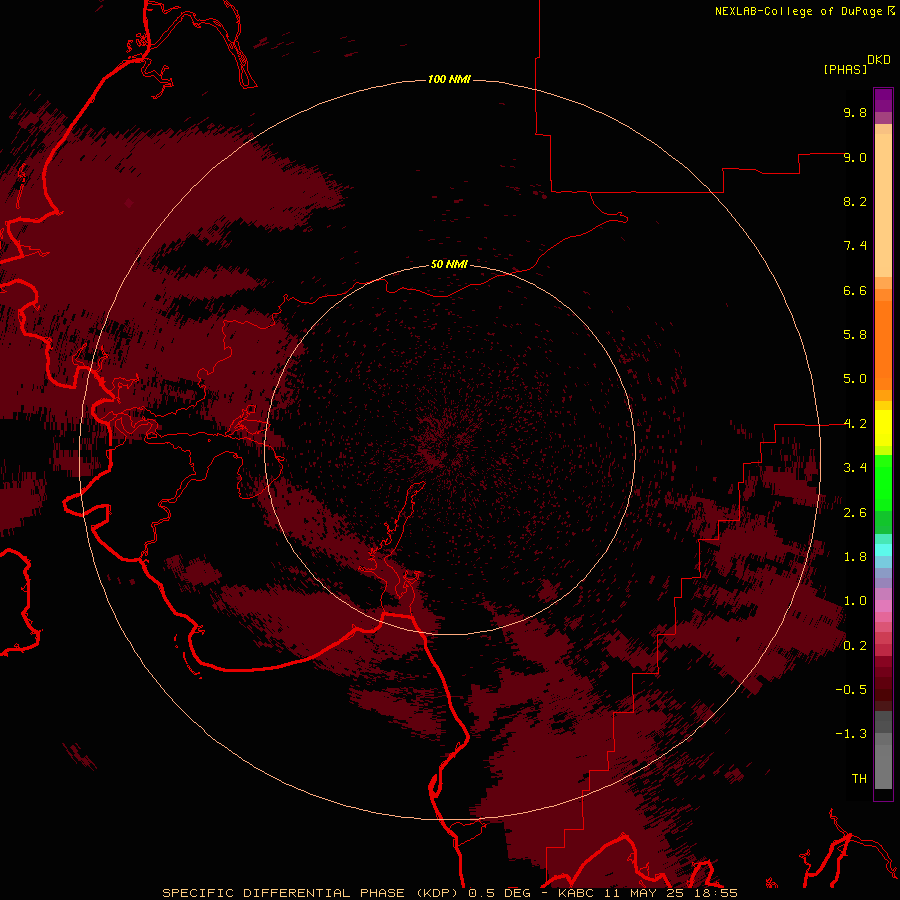Click the 1.0 scale value

855,601
